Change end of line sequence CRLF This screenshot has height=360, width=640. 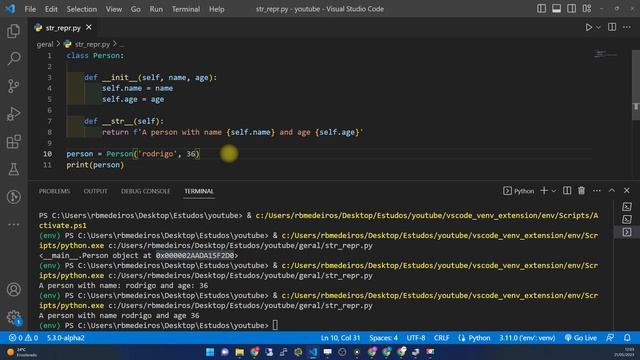[x=442, y=338]
